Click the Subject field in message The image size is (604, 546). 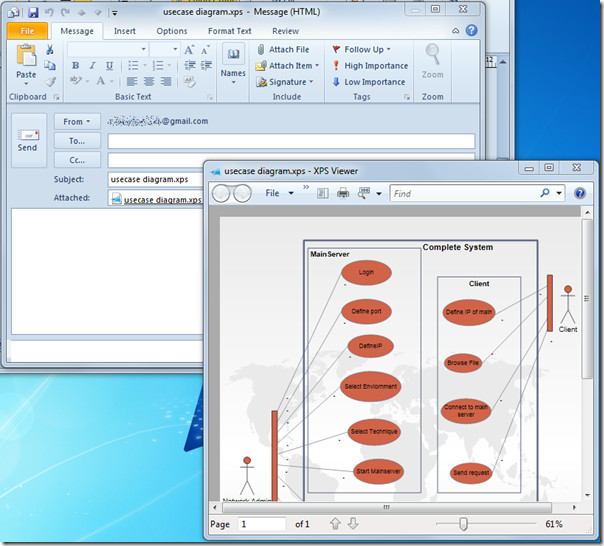(156, 179)
